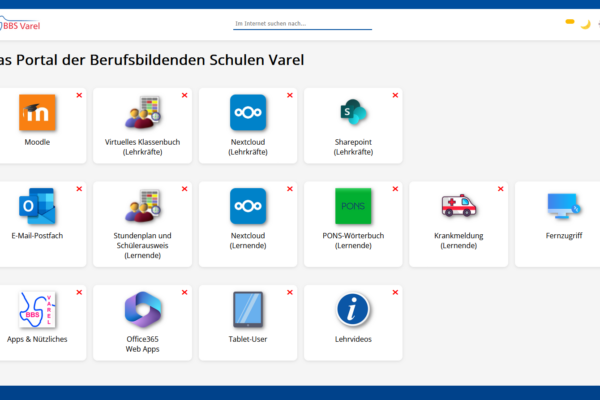Image resolution: width=600 pixels, height=400 pixels.
Task: Remove the Krankmeldung tile
Action: pos(501,189)
